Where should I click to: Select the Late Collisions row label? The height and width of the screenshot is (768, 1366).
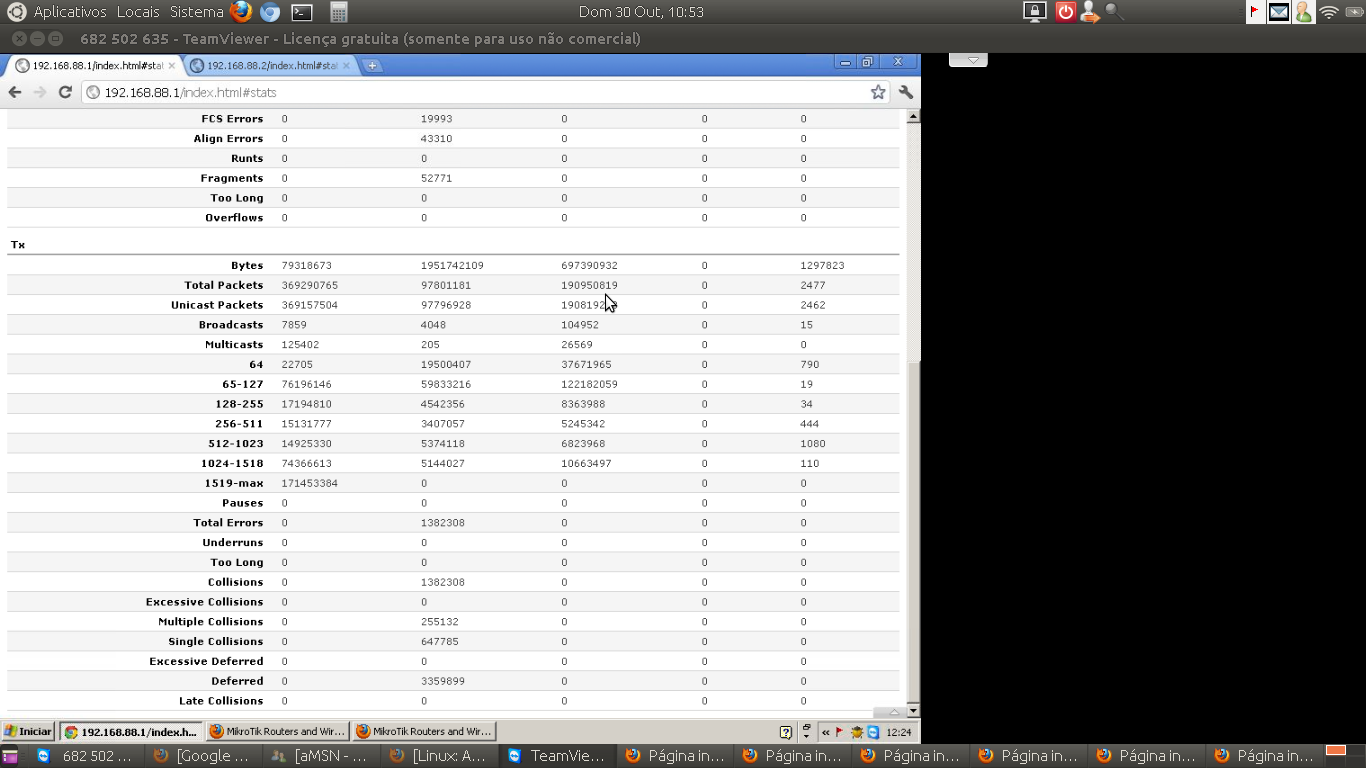(221, 701)
